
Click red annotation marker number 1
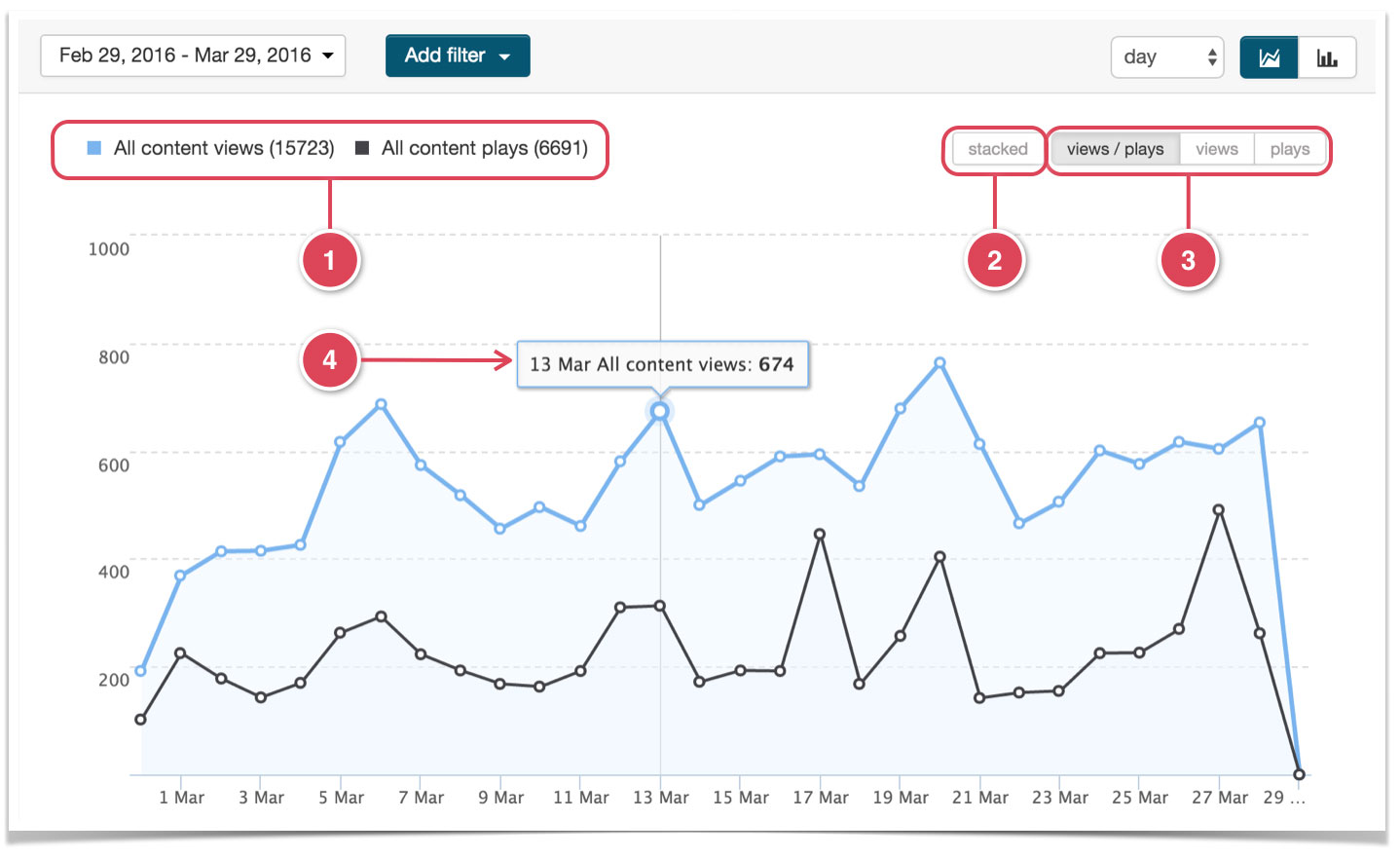pyautogui.click(x=330, y=260)
